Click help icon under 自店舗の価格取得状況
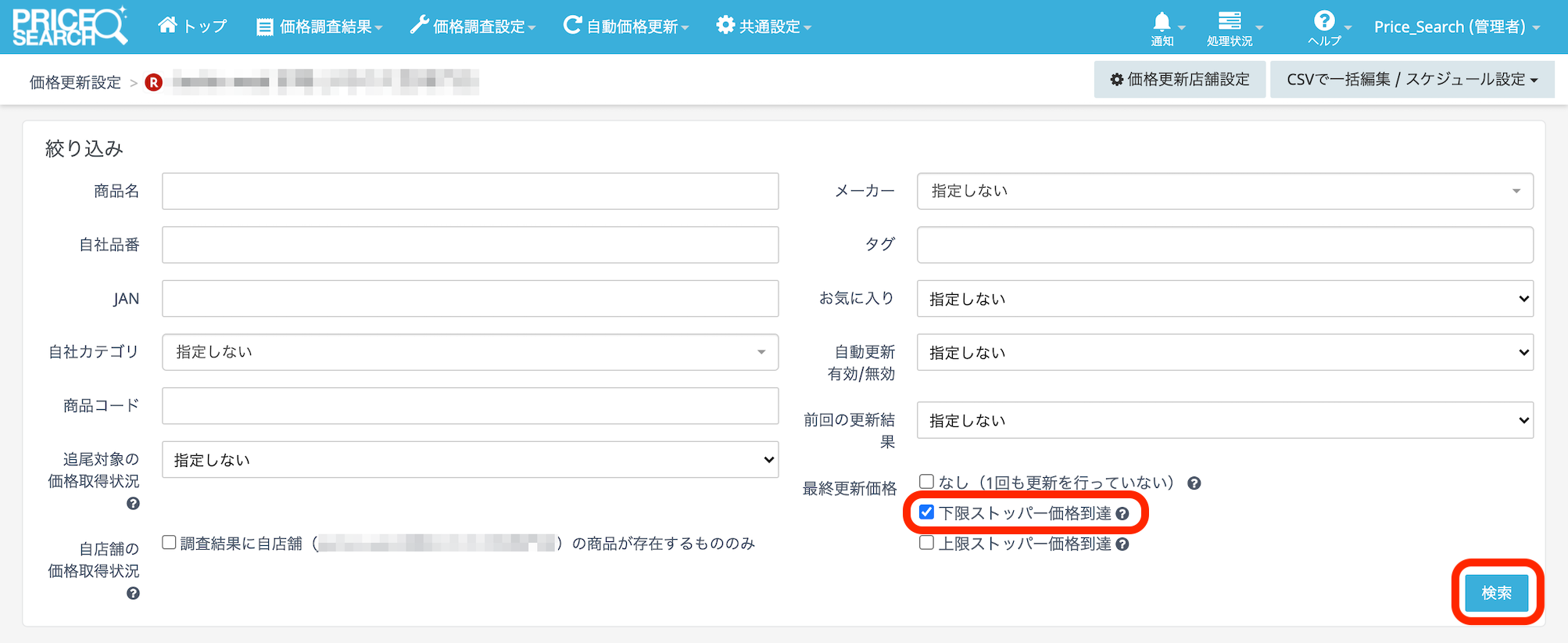 (x=133, y=594)
